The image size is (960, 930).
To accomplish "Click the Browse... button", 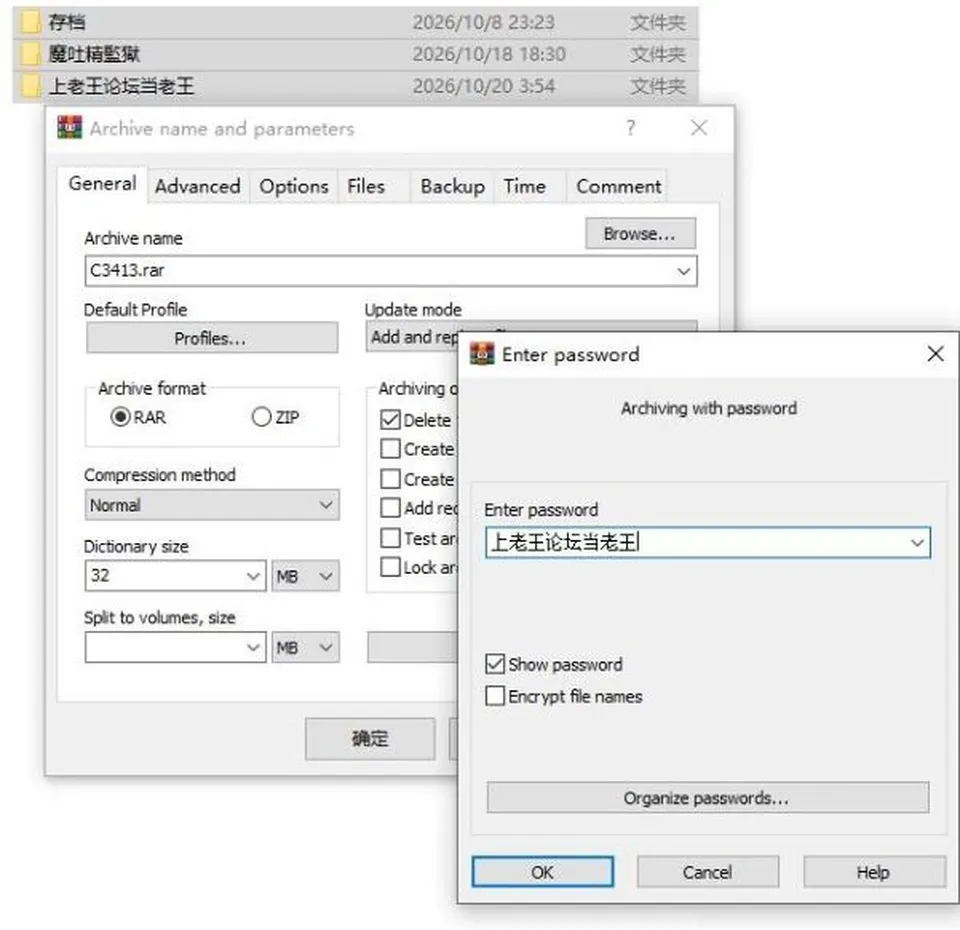I will tap(640, 233).
